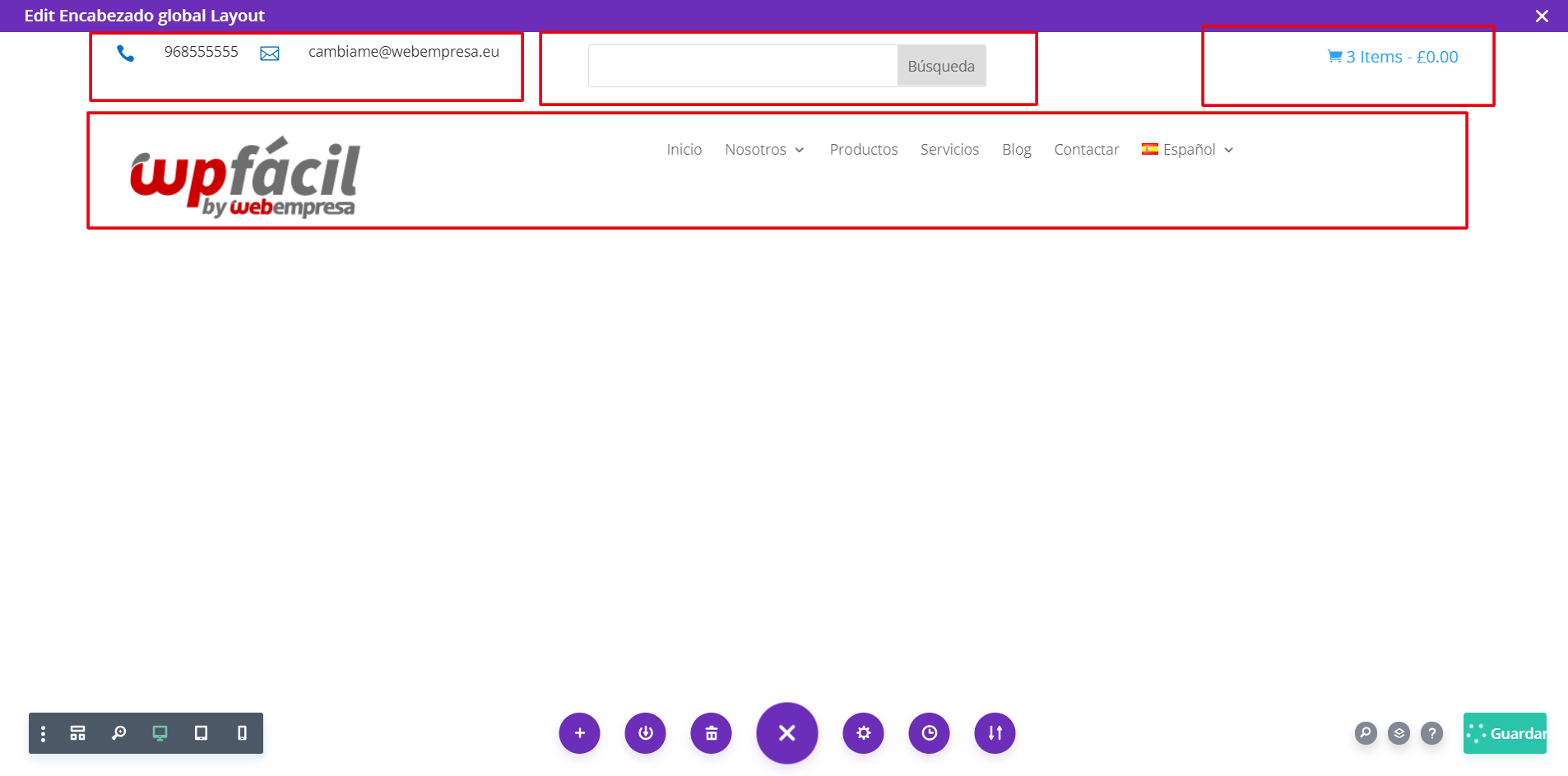
Task: Open the Blog menu item
Action: (1017, 150)
